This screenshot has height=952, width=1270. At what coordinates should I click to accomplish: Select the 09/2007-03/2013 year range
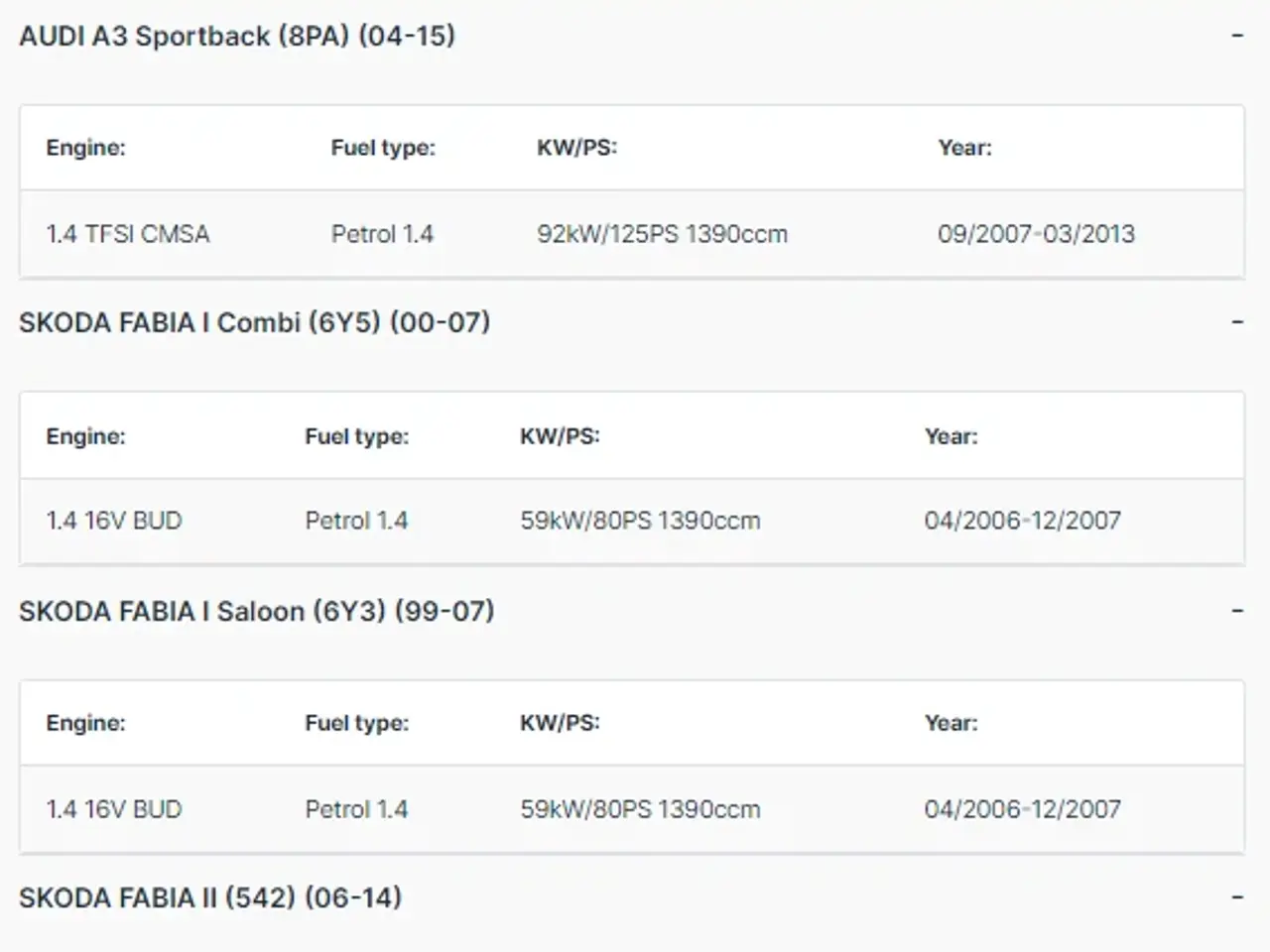point(1036,234)
